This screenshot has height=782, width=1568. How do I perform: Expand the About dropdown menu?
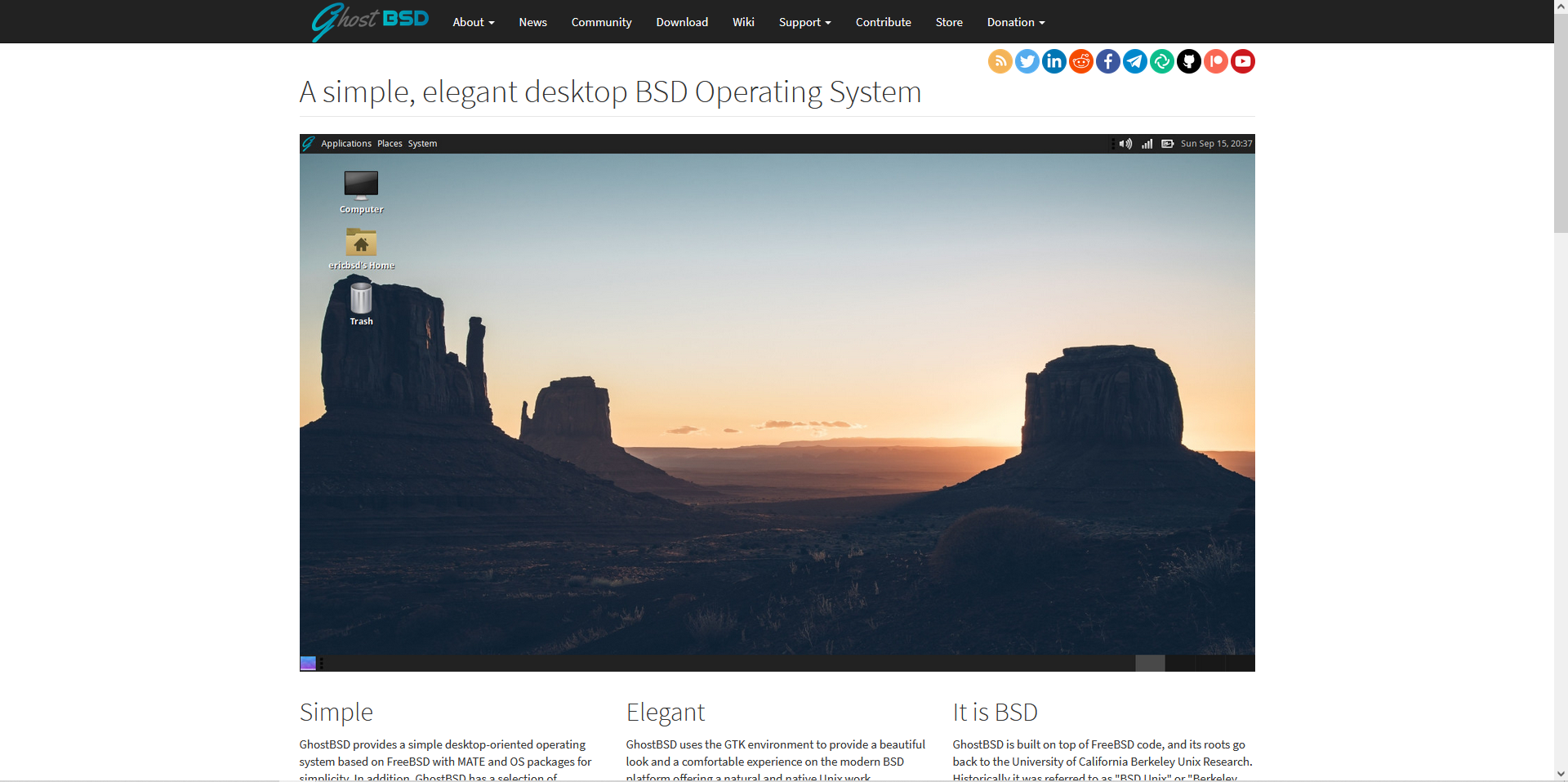tap(474, 22)
